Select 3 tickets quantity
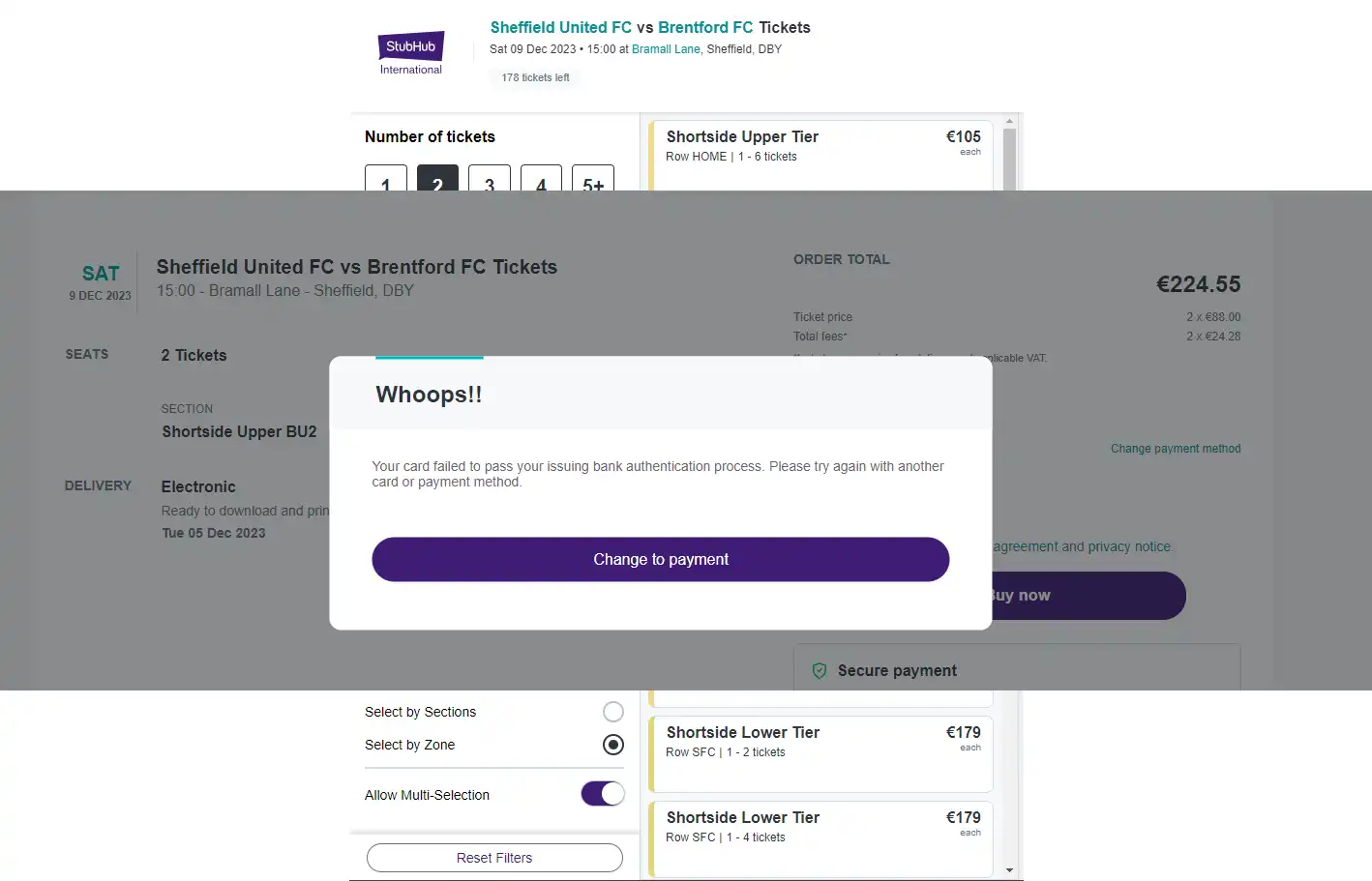1372x881 pixels. click(490, 183)
